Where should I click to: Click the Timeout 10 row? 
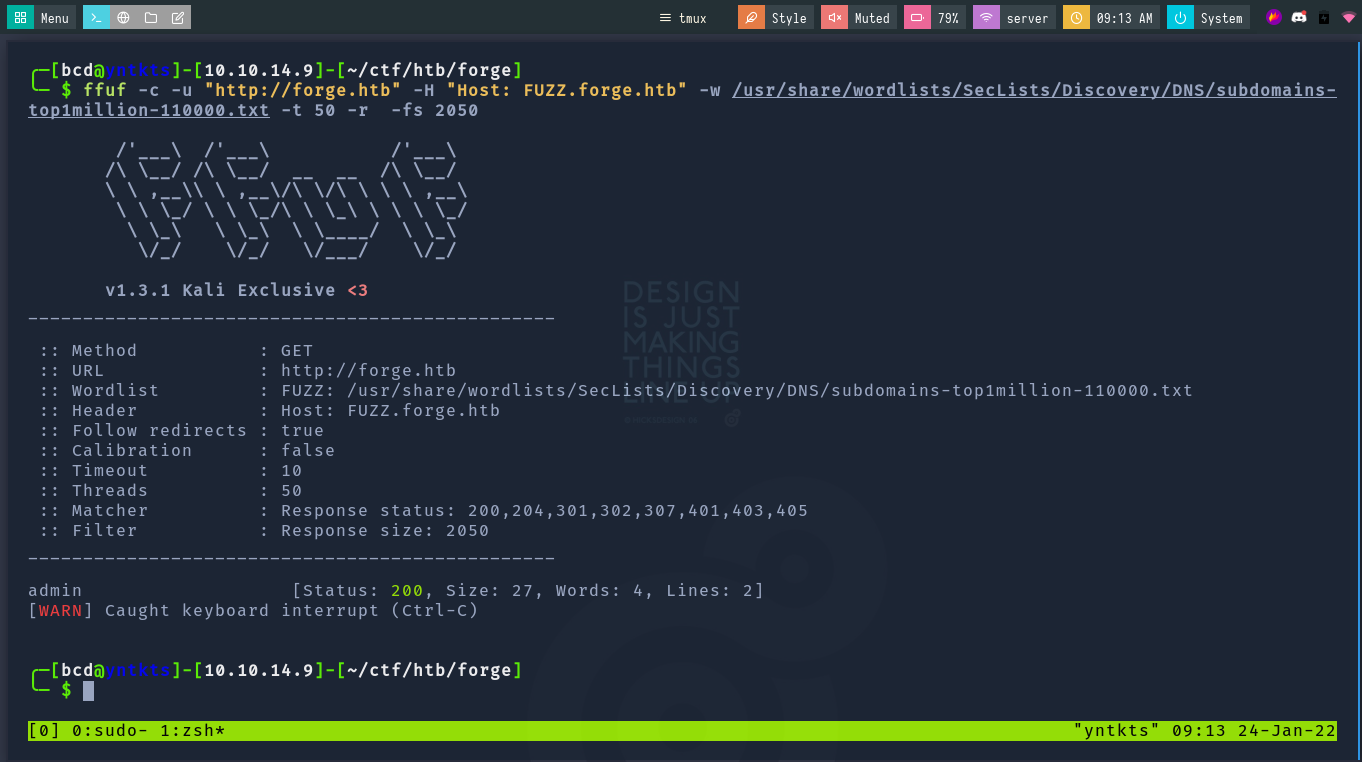[x=171, y=470]
